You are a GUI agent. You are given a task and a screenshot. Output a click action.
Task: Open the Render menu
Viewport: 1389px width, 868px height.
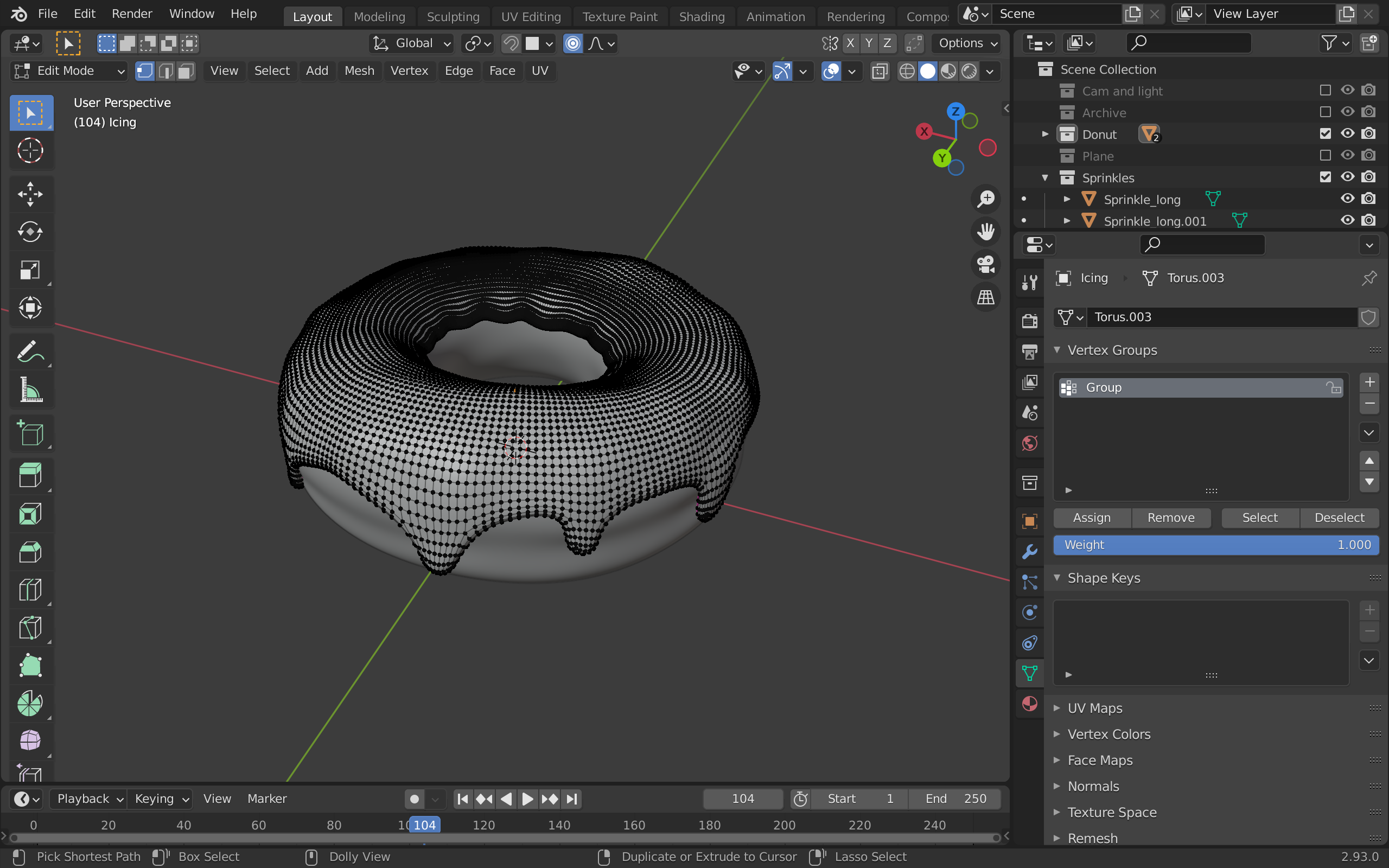click(132, 14)
